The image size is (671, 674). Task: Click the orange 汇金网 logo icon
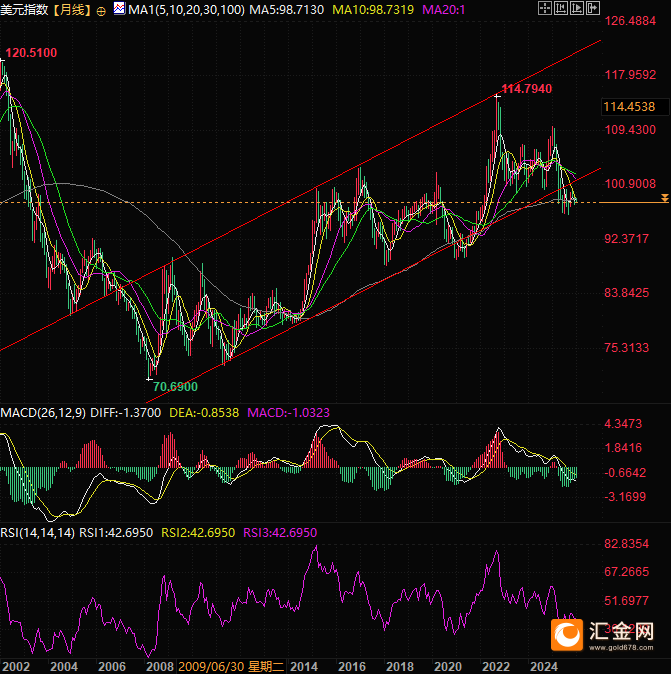(x=568, y=634)
